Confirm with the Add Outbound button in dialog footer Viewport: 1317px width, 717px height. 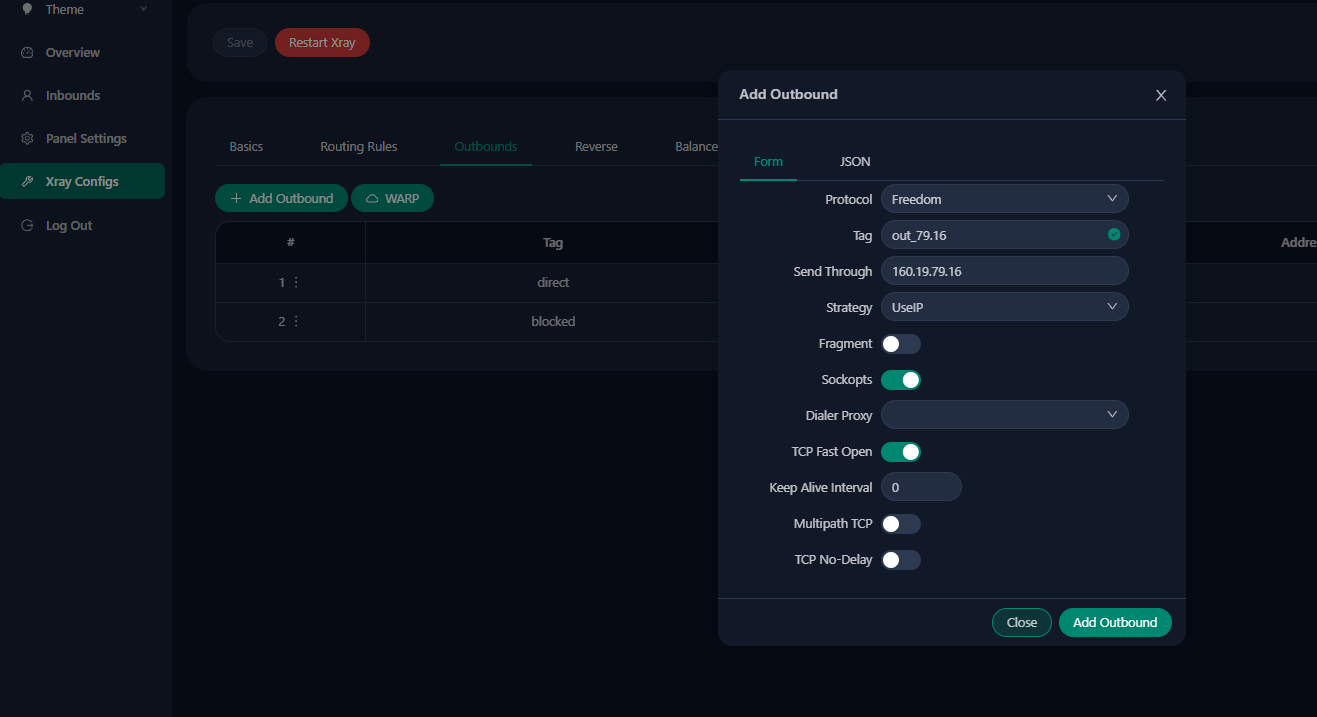tap(1114, 622)
